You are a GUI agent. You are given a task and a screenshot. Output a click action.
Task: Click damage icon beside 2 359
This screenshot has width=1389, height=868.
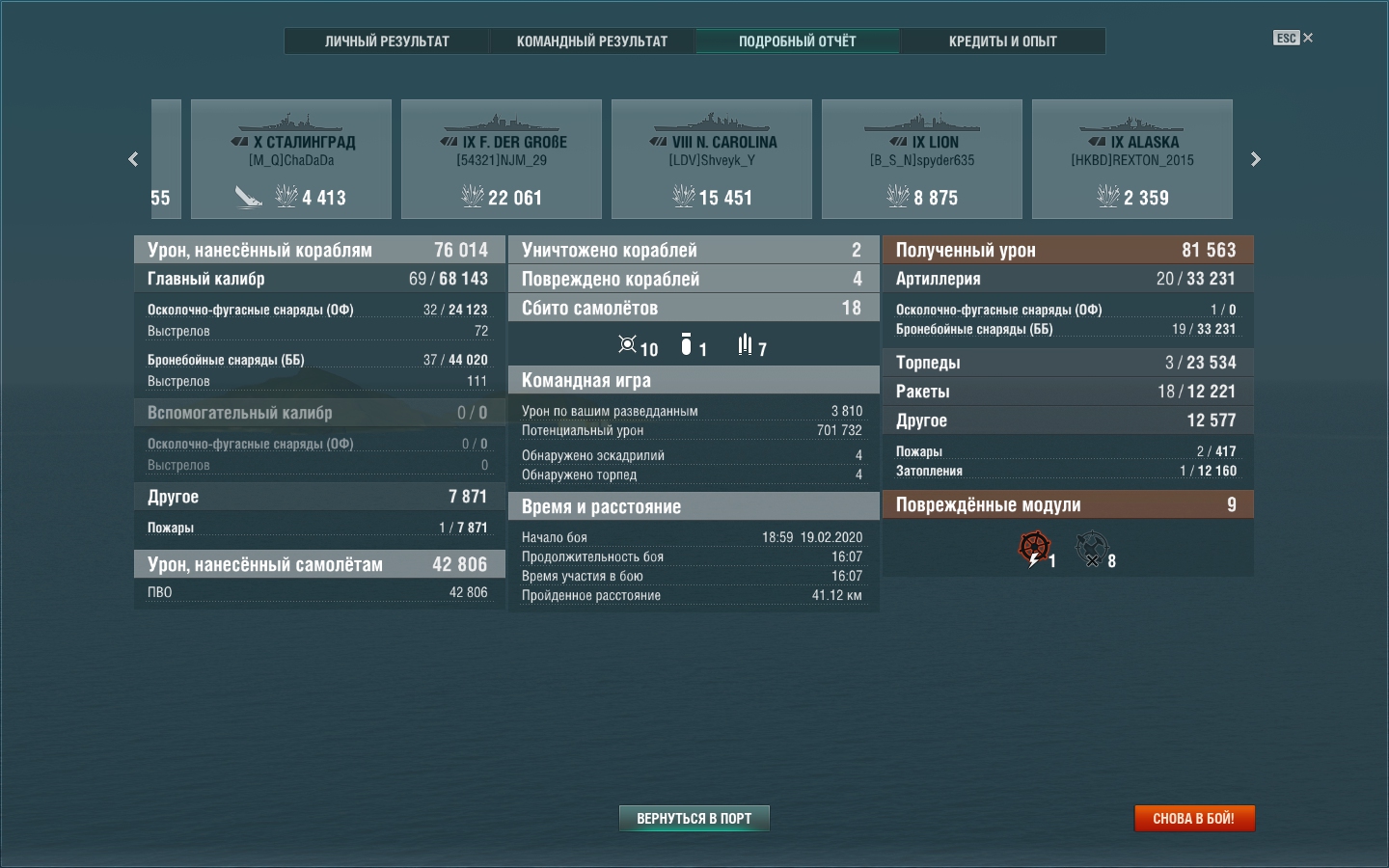[1108, 197]
